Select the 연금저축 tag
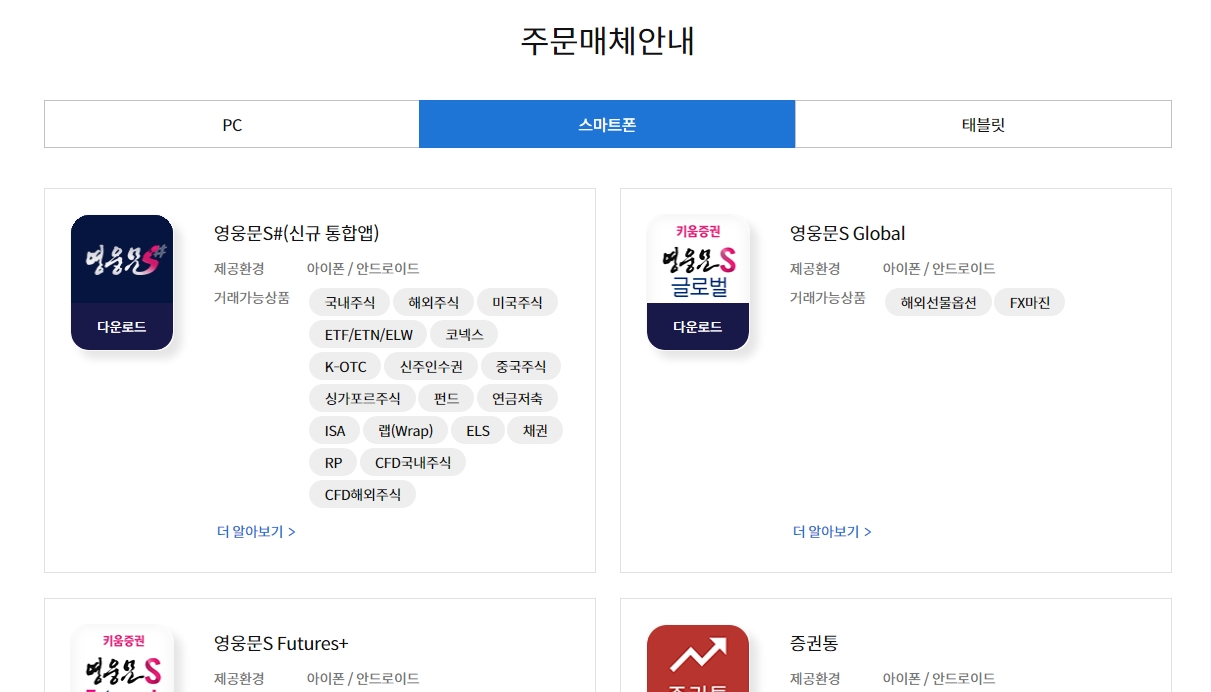The image size is (1211, 692). (517, 398)
